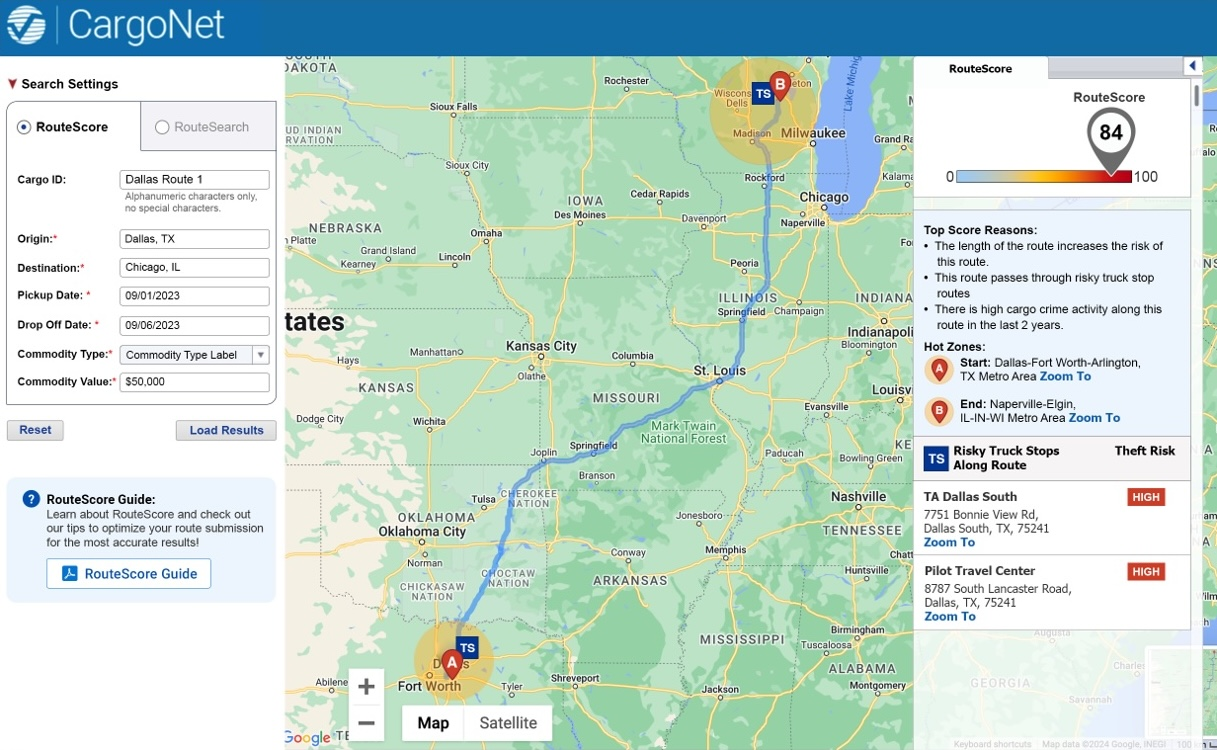1217x750 pixels.
Task: Select the End hot zone marker B icon
Action: click(938, 411)
